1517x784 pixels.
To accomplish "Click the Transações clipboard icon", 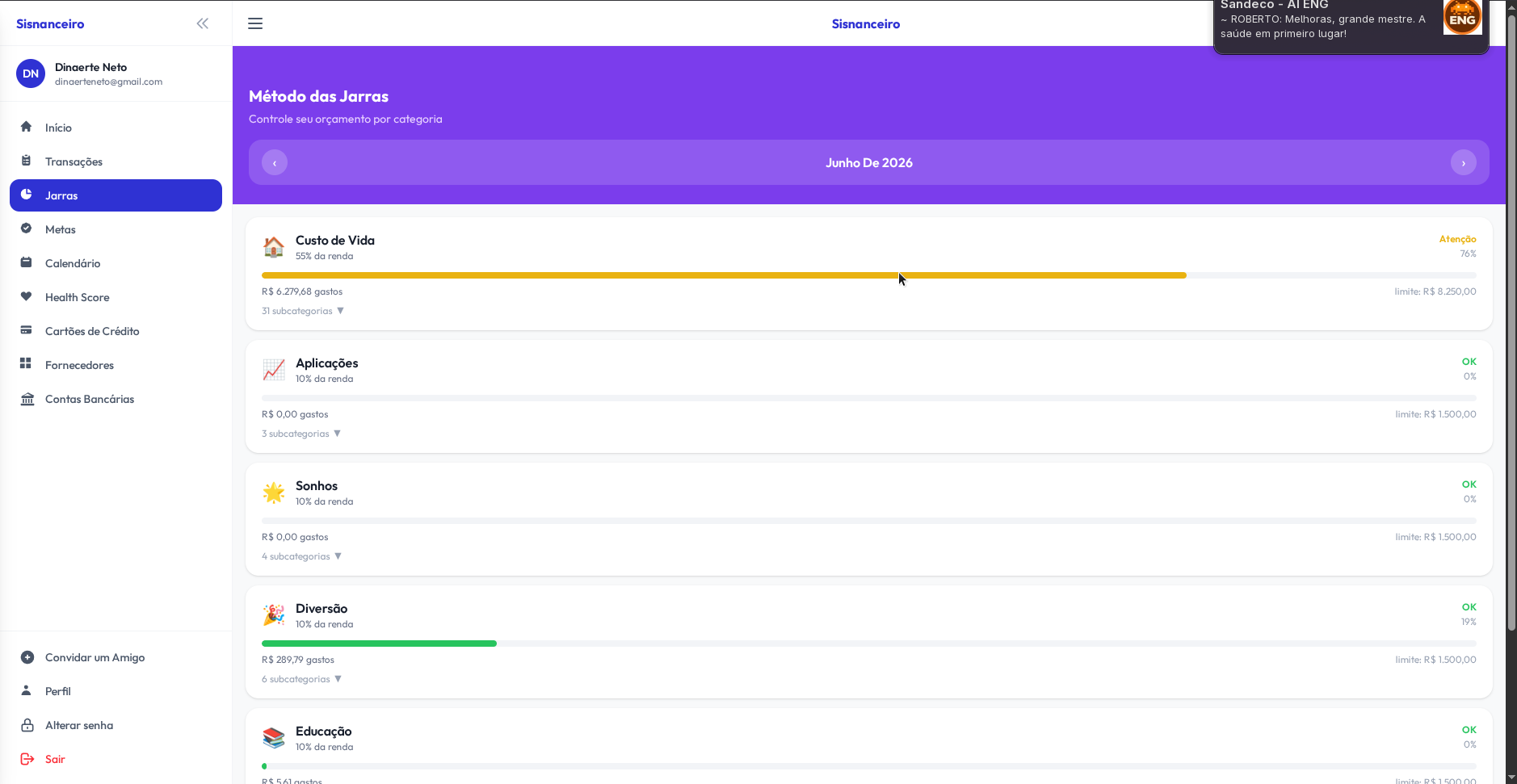I will [x=27, y=161].
